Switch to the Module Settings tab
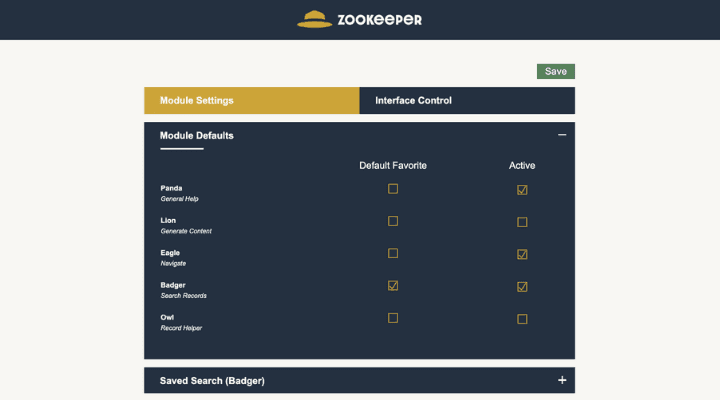The width and height of the screenshot is (720, 400). tap(252, 101)
